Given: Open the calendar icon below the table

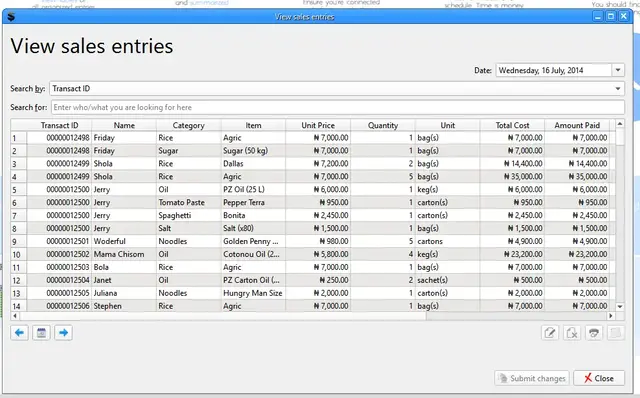Looking at the screenshot, I should pos(41,333).
